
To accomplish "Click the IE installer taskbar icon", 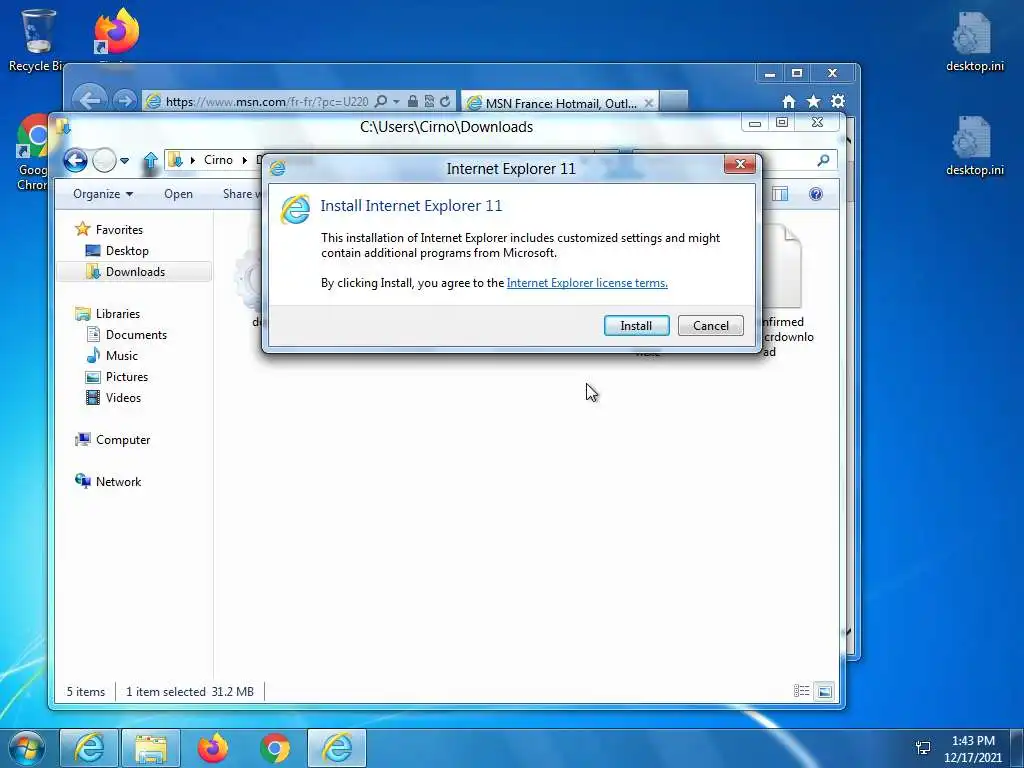I will coord(337,748).
